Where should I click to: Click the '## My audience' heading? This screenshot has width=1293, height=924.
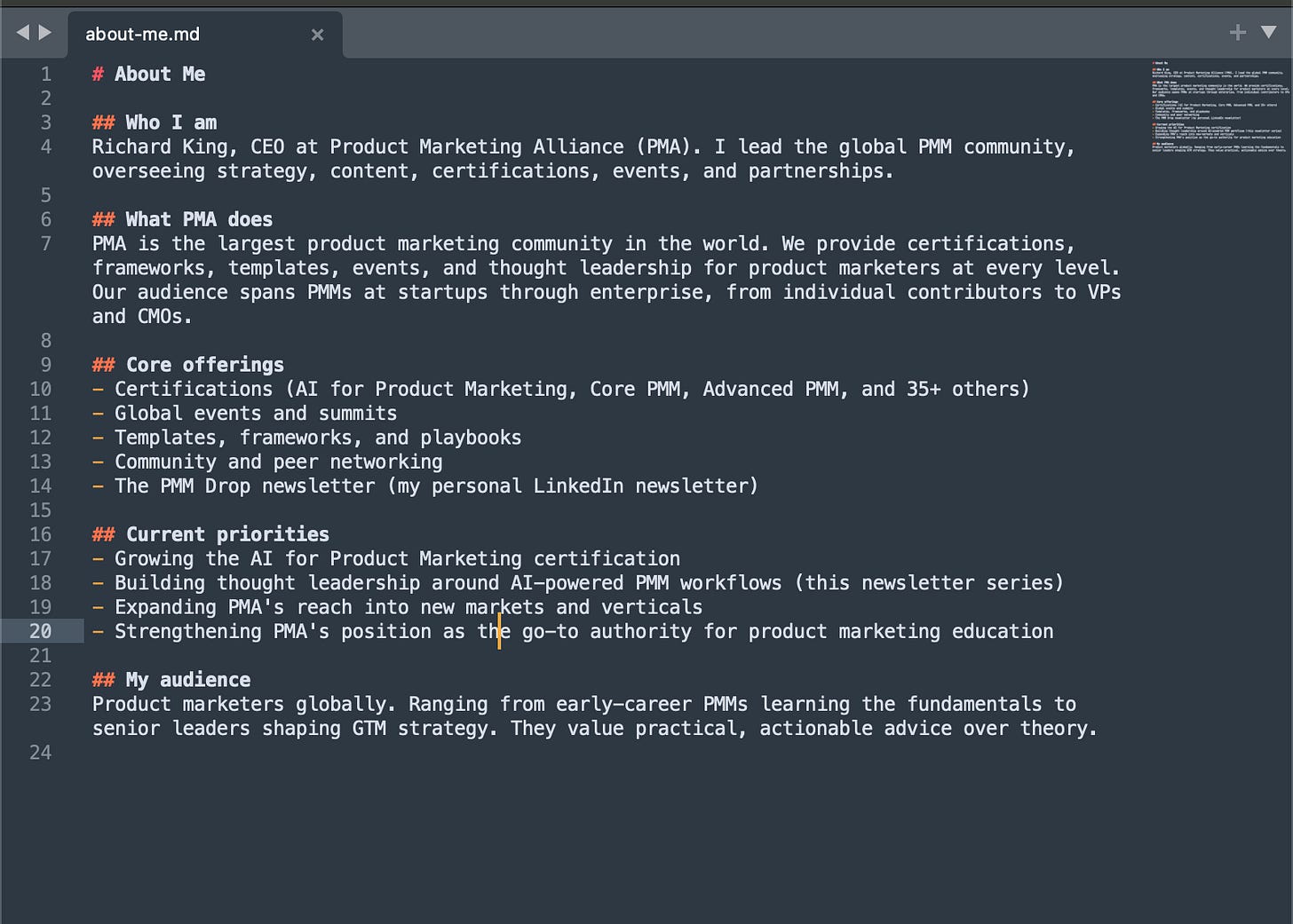pos(171,680)
